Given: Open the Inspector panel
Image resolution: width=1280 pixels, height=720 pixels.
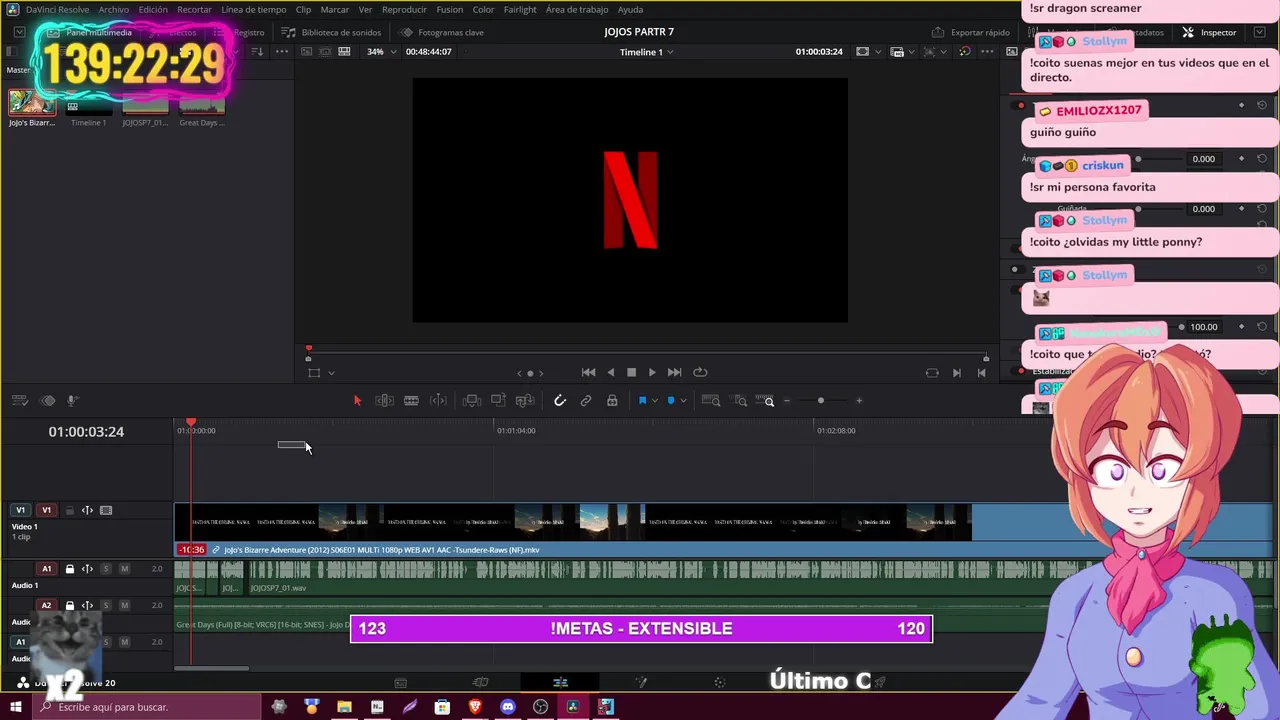Looking at the screenshot, I should [x=1209, y=32].
